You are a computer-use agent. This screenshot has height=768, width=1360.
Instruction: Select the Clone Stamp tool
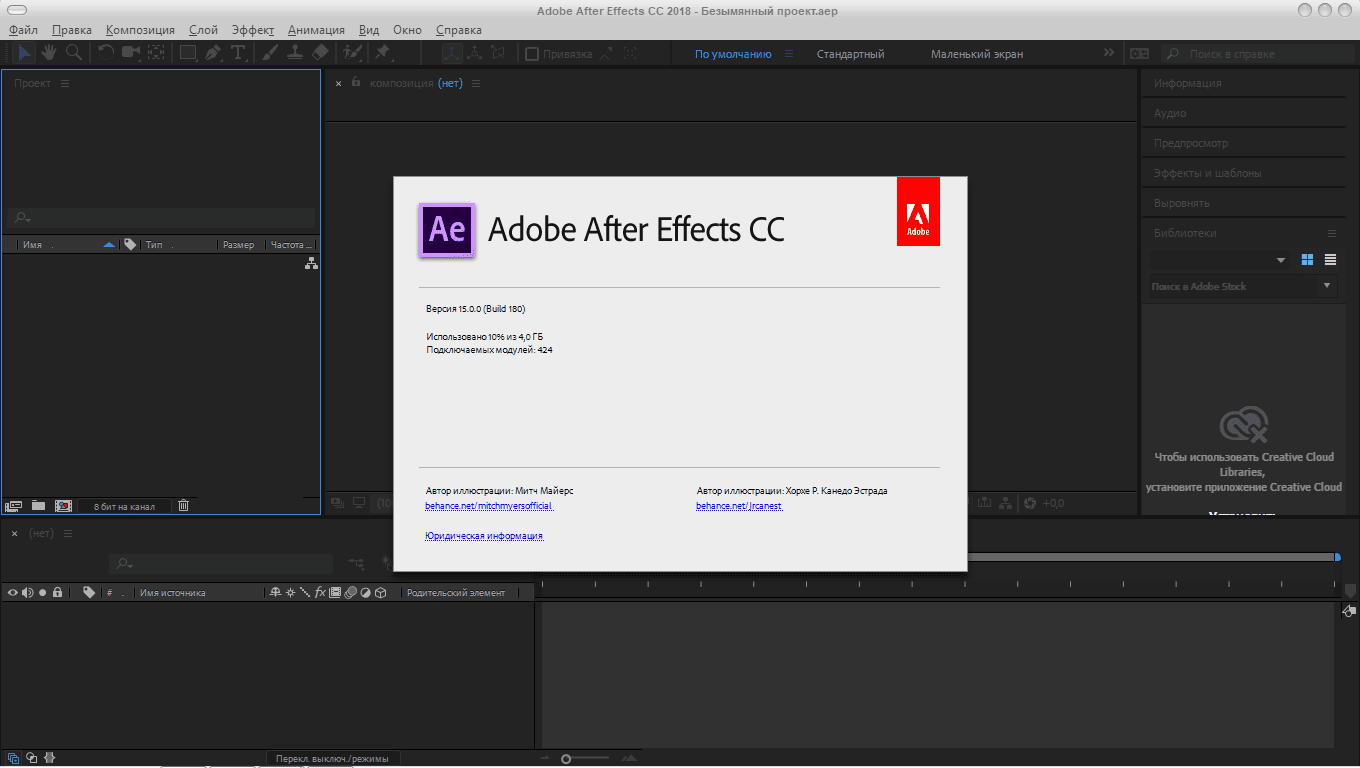(x=295, y=53)
